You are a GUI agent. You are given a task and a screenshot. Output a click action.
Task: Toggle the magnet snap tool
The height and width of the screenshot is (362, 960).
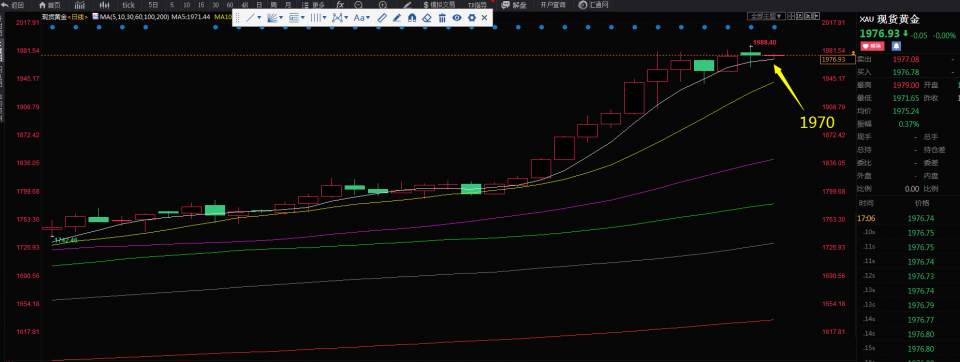click(x=412, y=18)
